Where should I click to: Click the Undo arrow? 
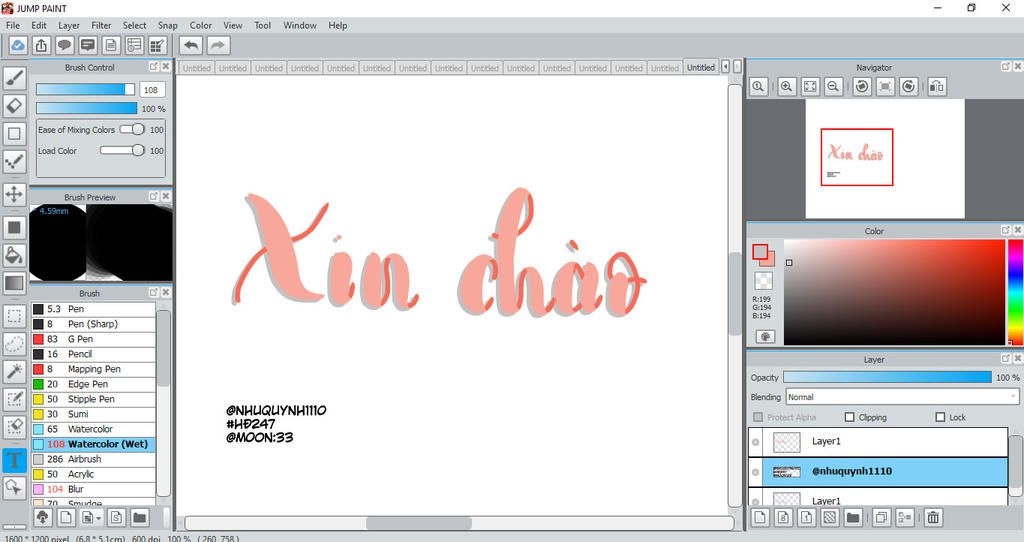click(191, 45)
